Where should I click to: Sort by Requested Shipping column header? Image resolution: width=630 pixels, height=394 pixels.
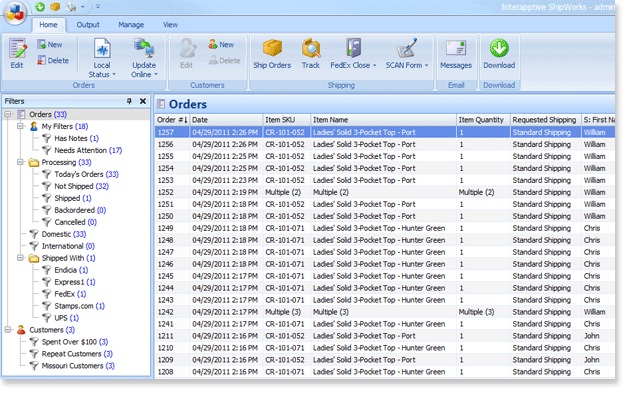coord(545,120)
